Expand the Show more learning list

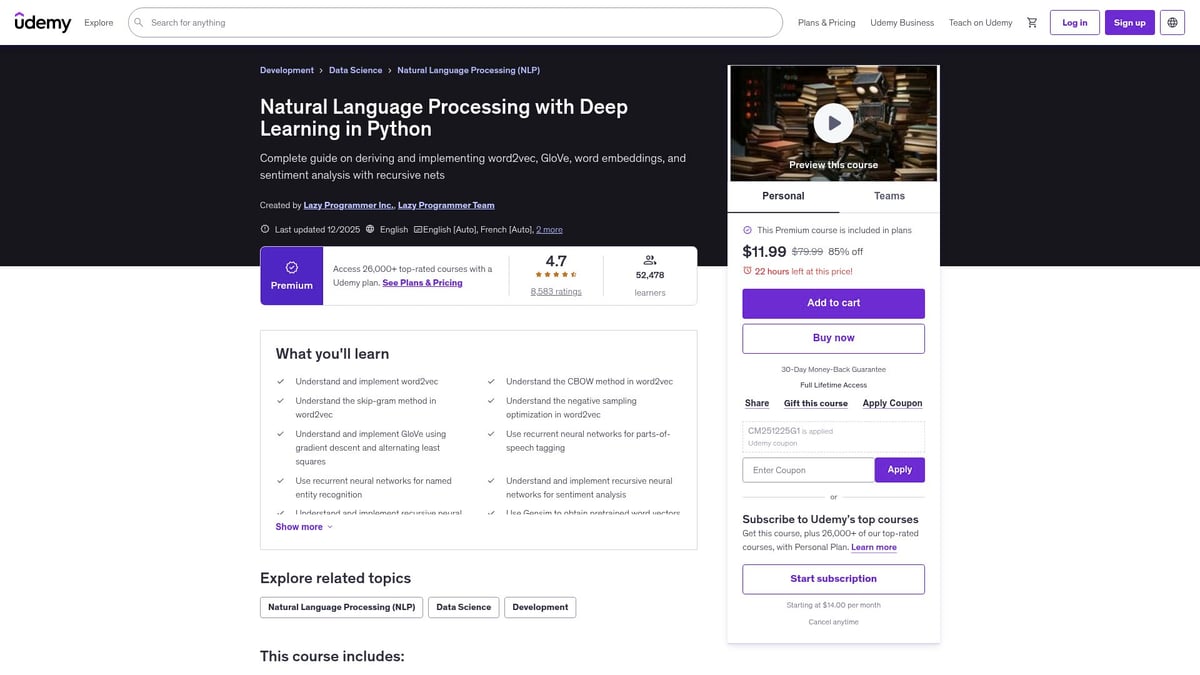click(304, 527)
